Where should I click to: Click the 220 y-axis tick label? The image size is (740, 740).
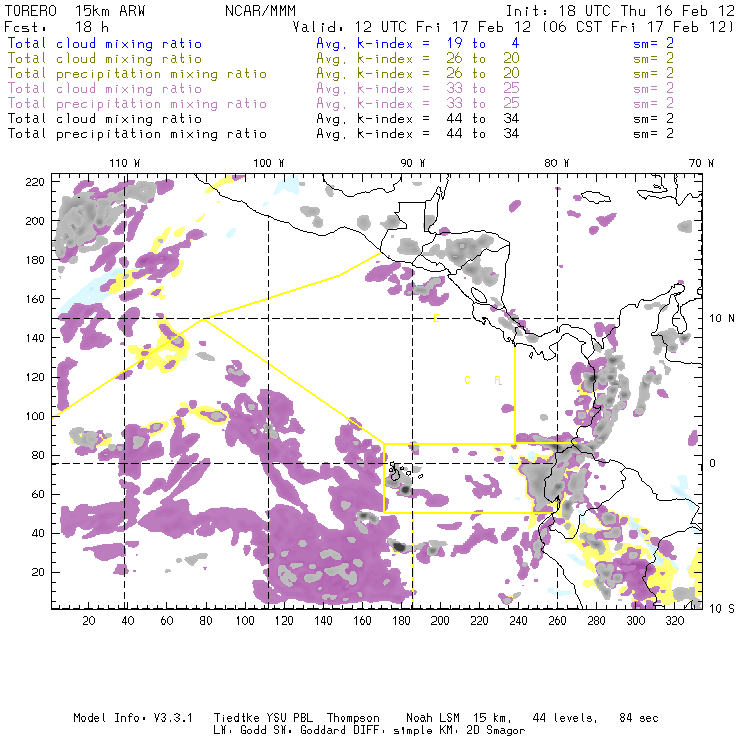(x=37, y=182)
